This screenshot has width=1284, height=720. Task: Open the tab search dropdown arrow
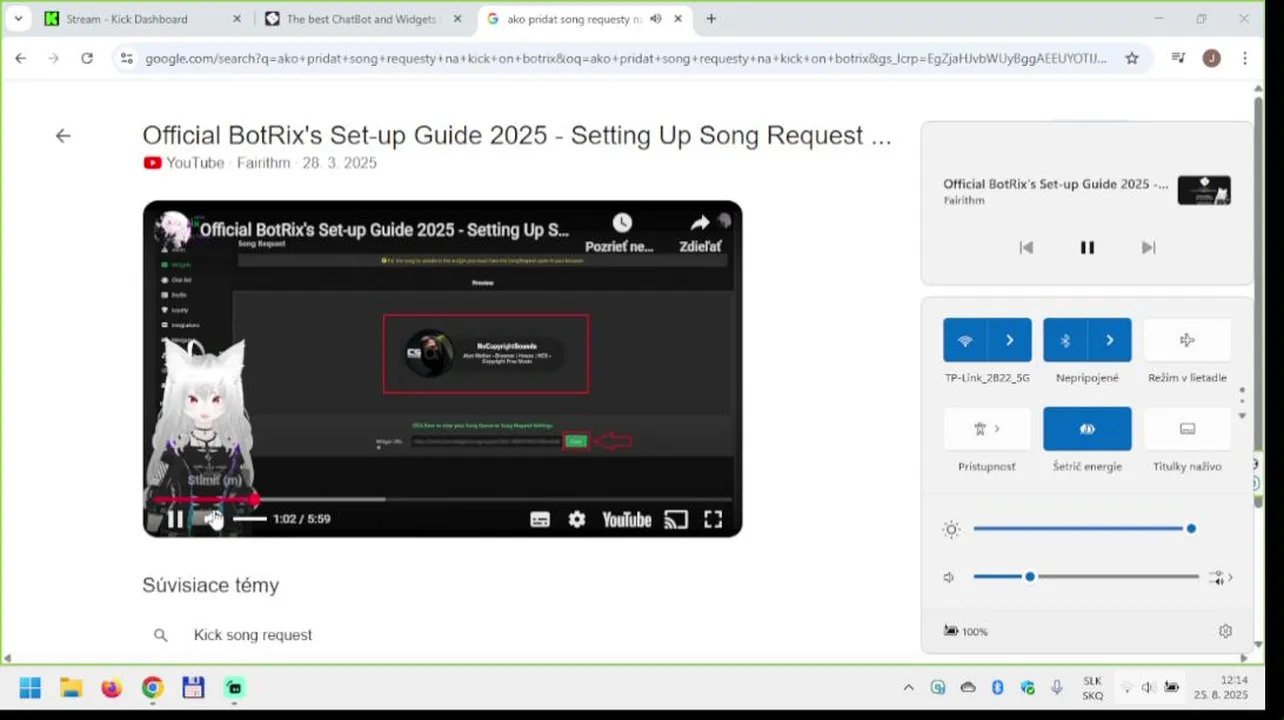18,19
